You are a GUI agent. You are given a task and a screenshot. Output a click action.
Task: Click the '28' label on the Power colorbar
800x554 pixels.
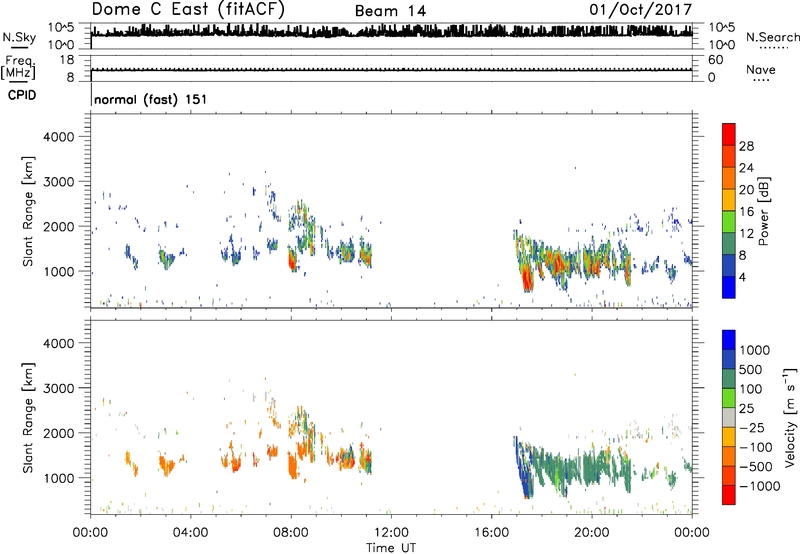pos(746,146)
